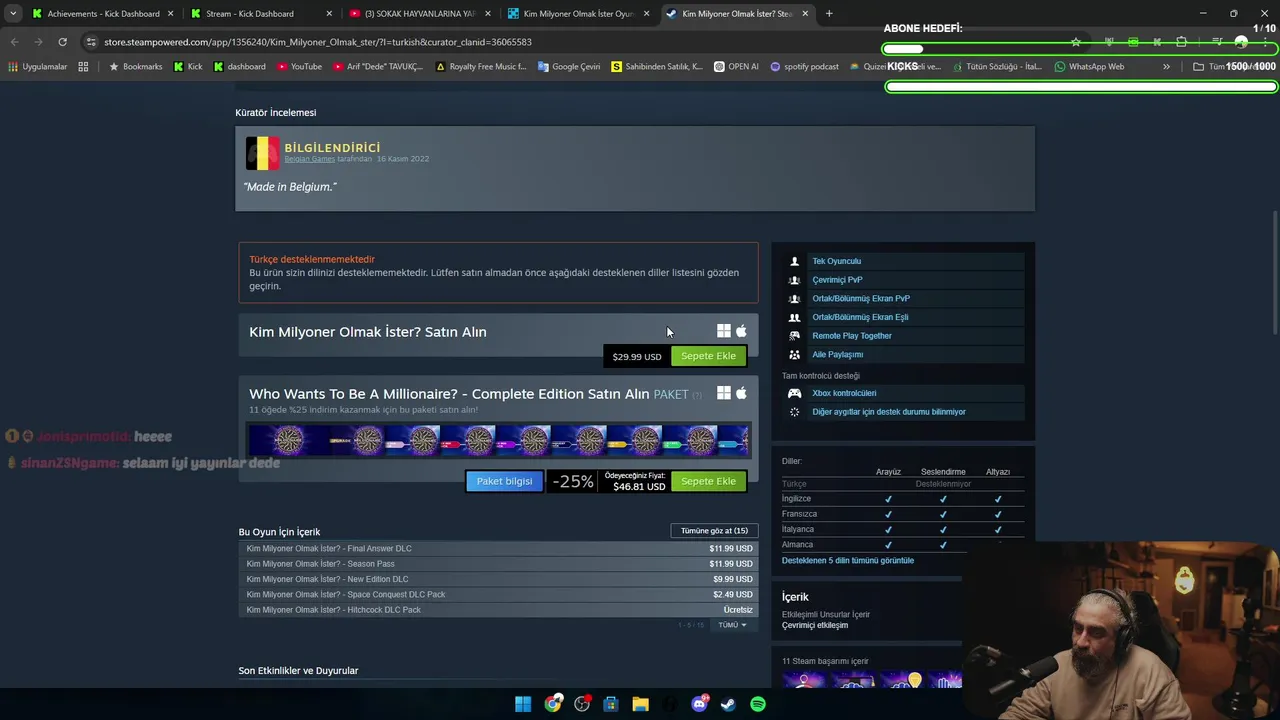Click the icon beside Ortak/Bölünmüş Ekran PvP
Image resolution: width=1280 pixels, height=720 pixels.
tap(795, 298)
